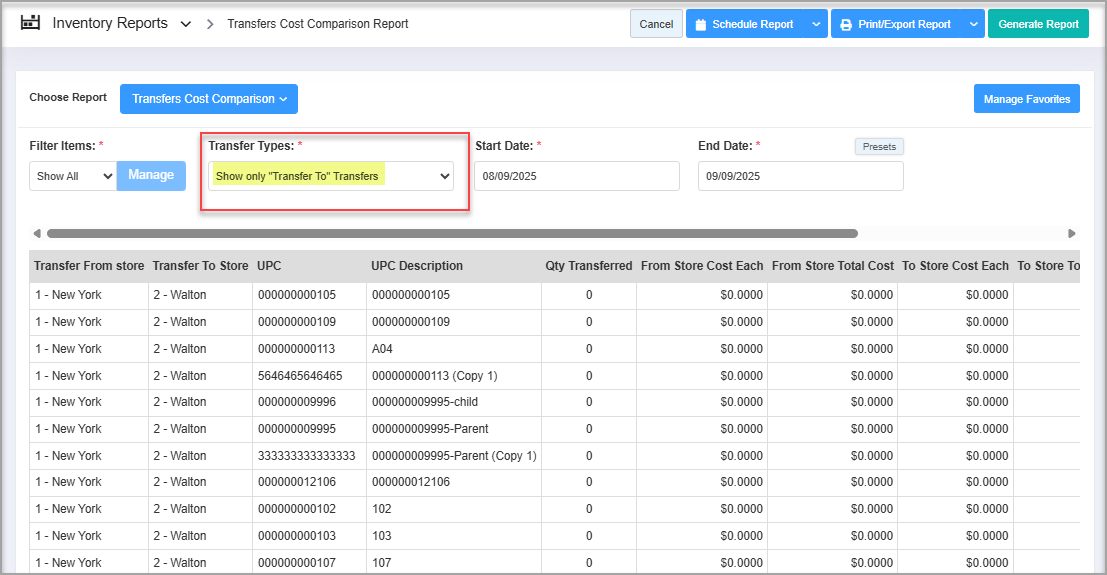Click the Generate Report button
Viewport: 1107px width, 575px height.
[1038, 24]
